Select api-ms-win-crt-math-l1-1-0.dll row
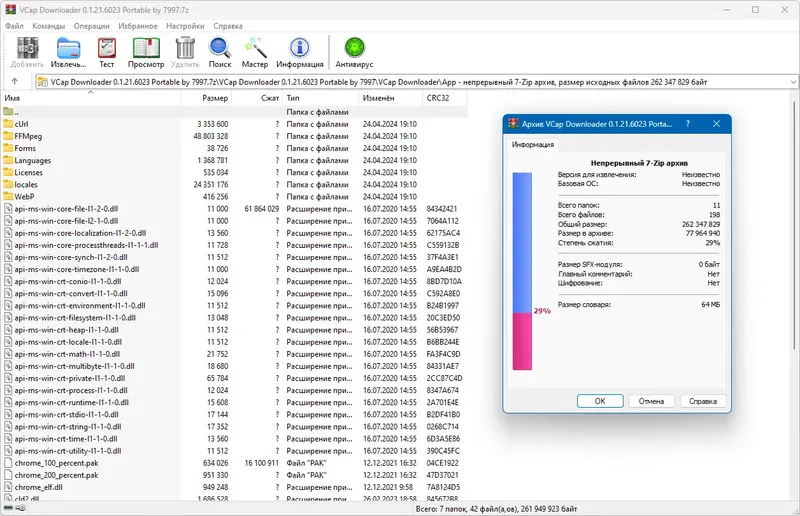The image size is (800, 516). tap(234, 354)
